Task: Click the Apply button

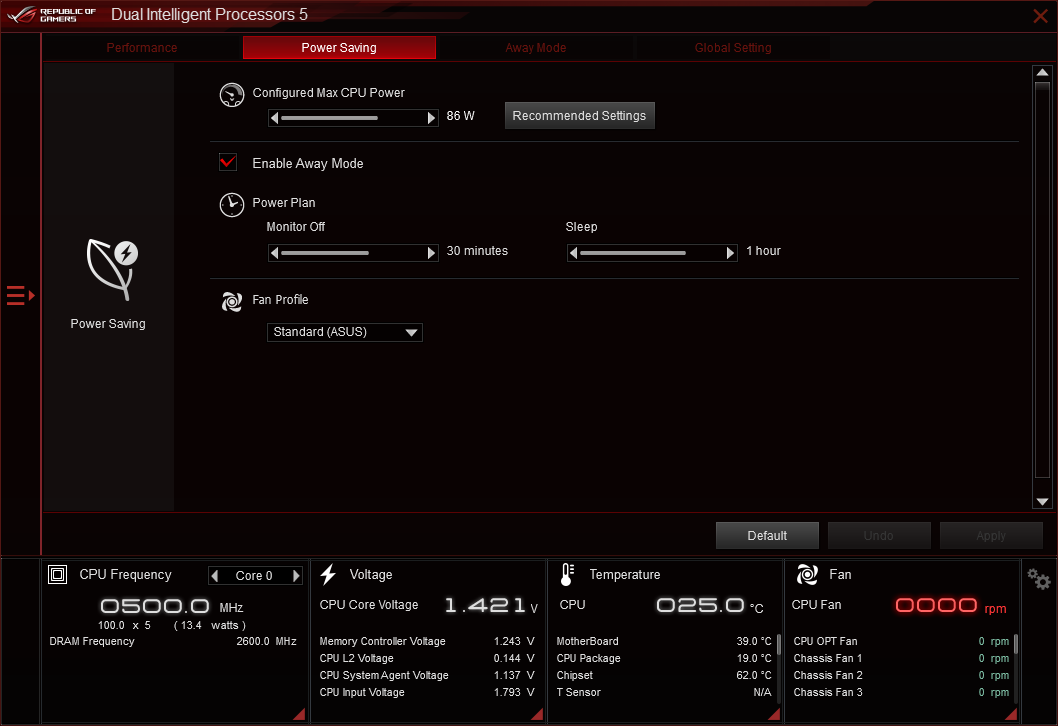Action: click(x=991, y=535)
